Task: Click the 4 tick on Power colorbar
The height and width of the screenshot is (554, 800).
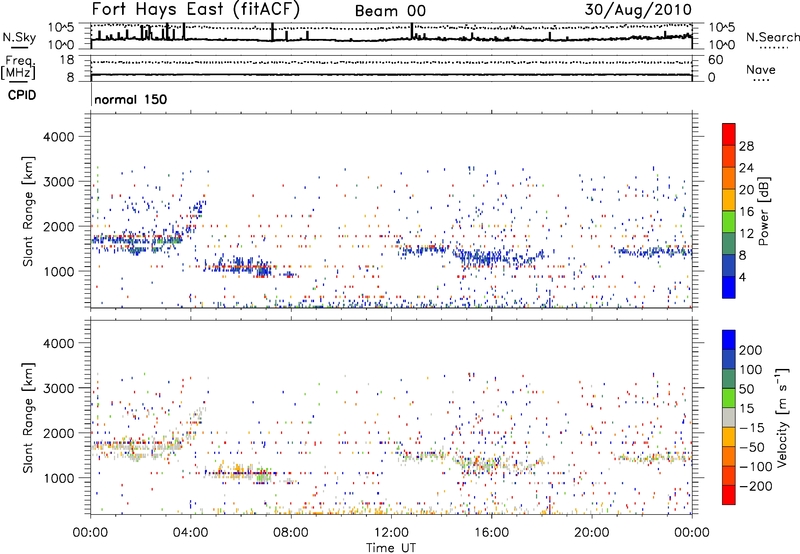Action: (x=742, y=277)
